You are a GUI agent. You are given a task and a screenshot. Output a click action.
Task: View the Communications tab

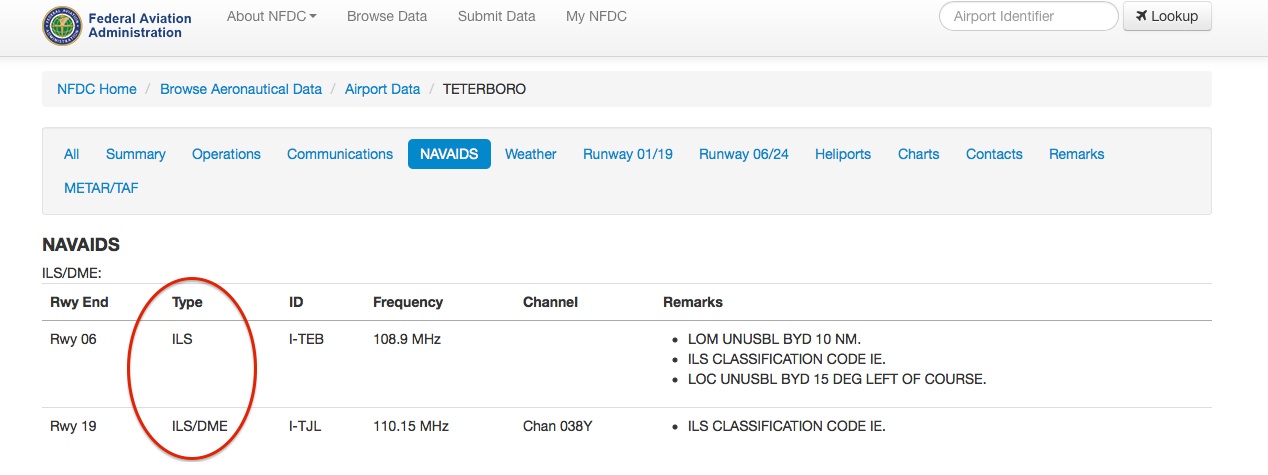click(x=340, y=154)
